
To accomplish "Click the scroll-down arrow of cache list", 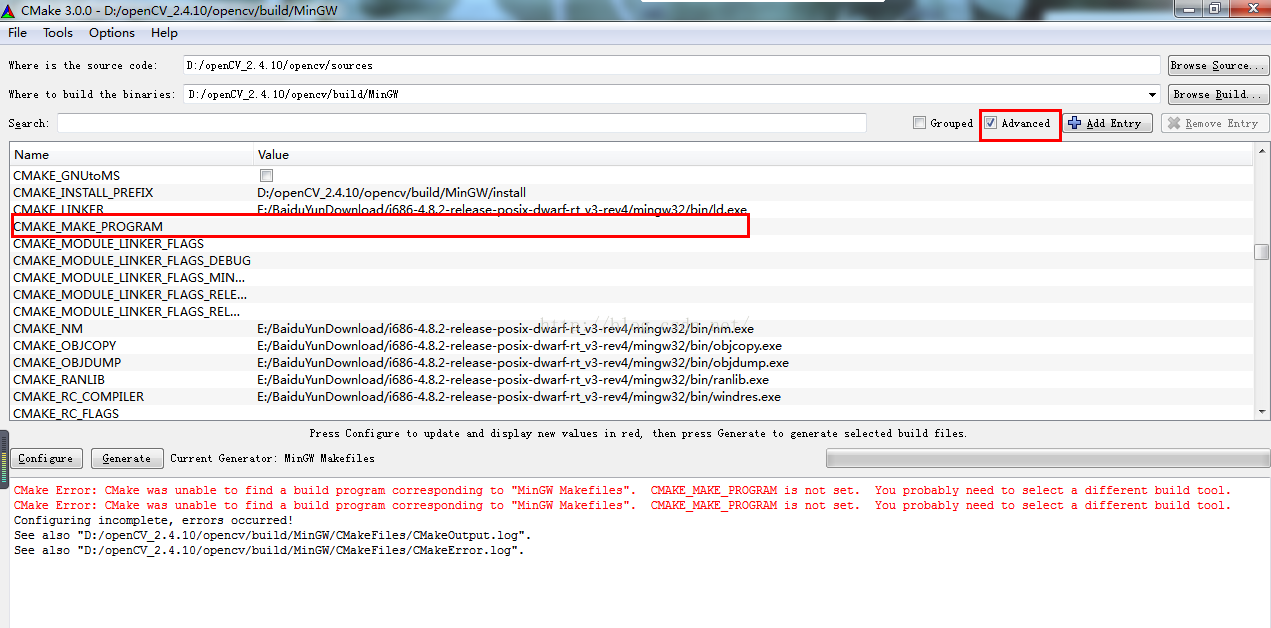I will (1262, 411).
